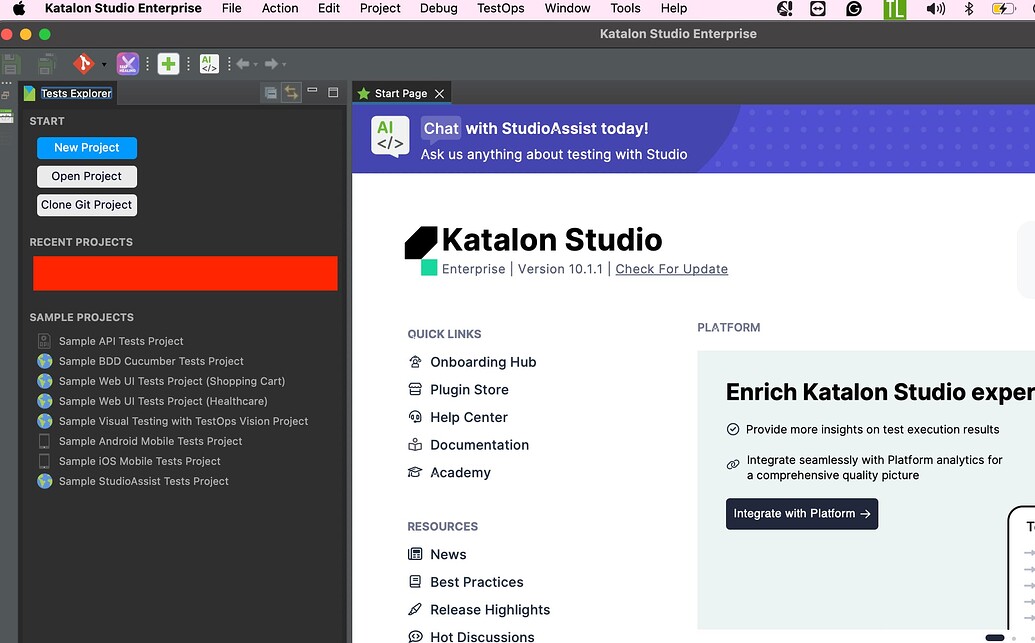Open the Git toolbar icon
The width and height of the screenshot is (1035, 643).
coord(84,63)
